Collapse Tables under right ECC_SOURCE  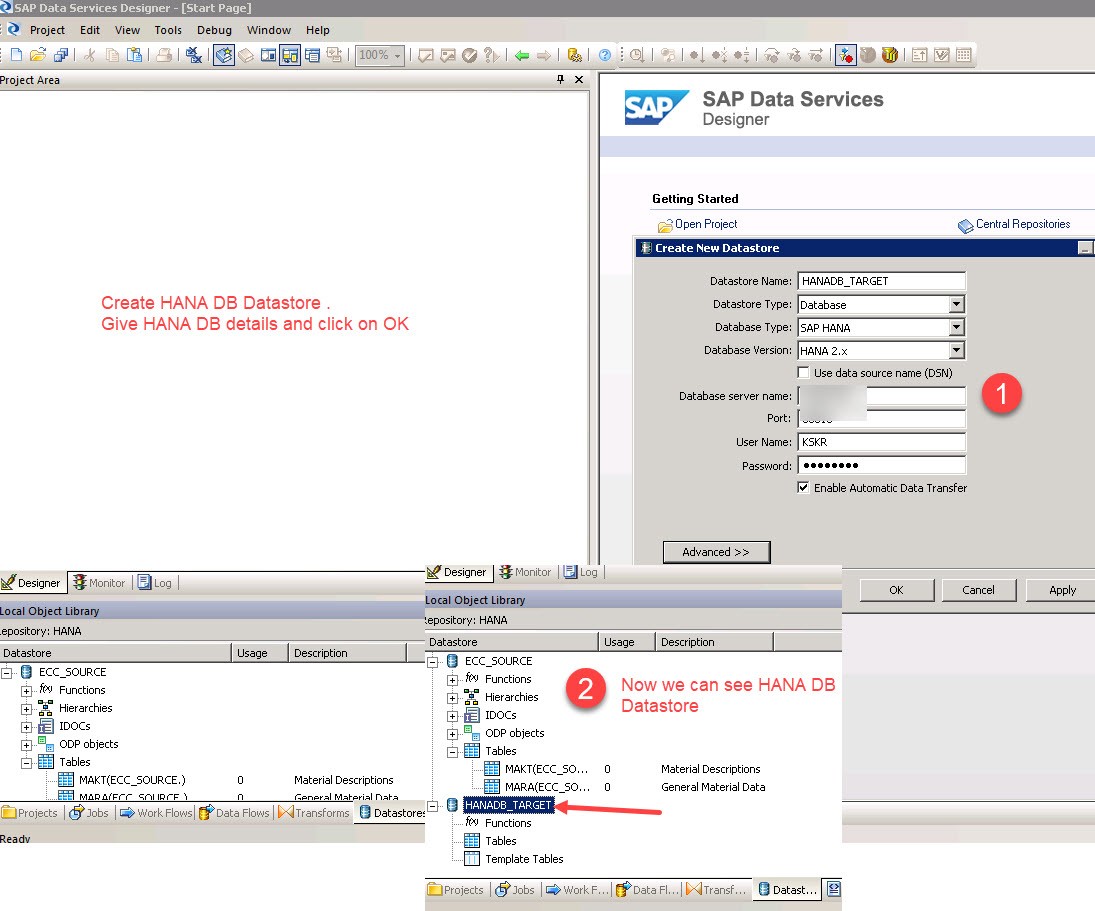[453, 752]
